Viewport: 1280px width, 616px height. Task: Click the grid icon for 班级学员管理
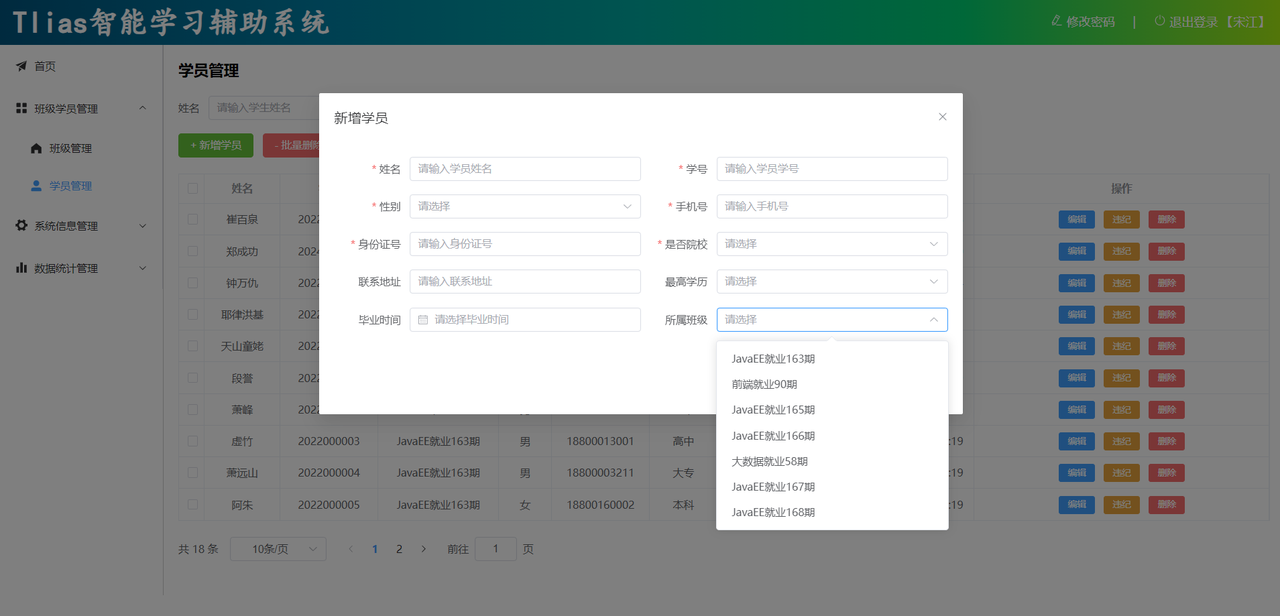click(21, 108)
